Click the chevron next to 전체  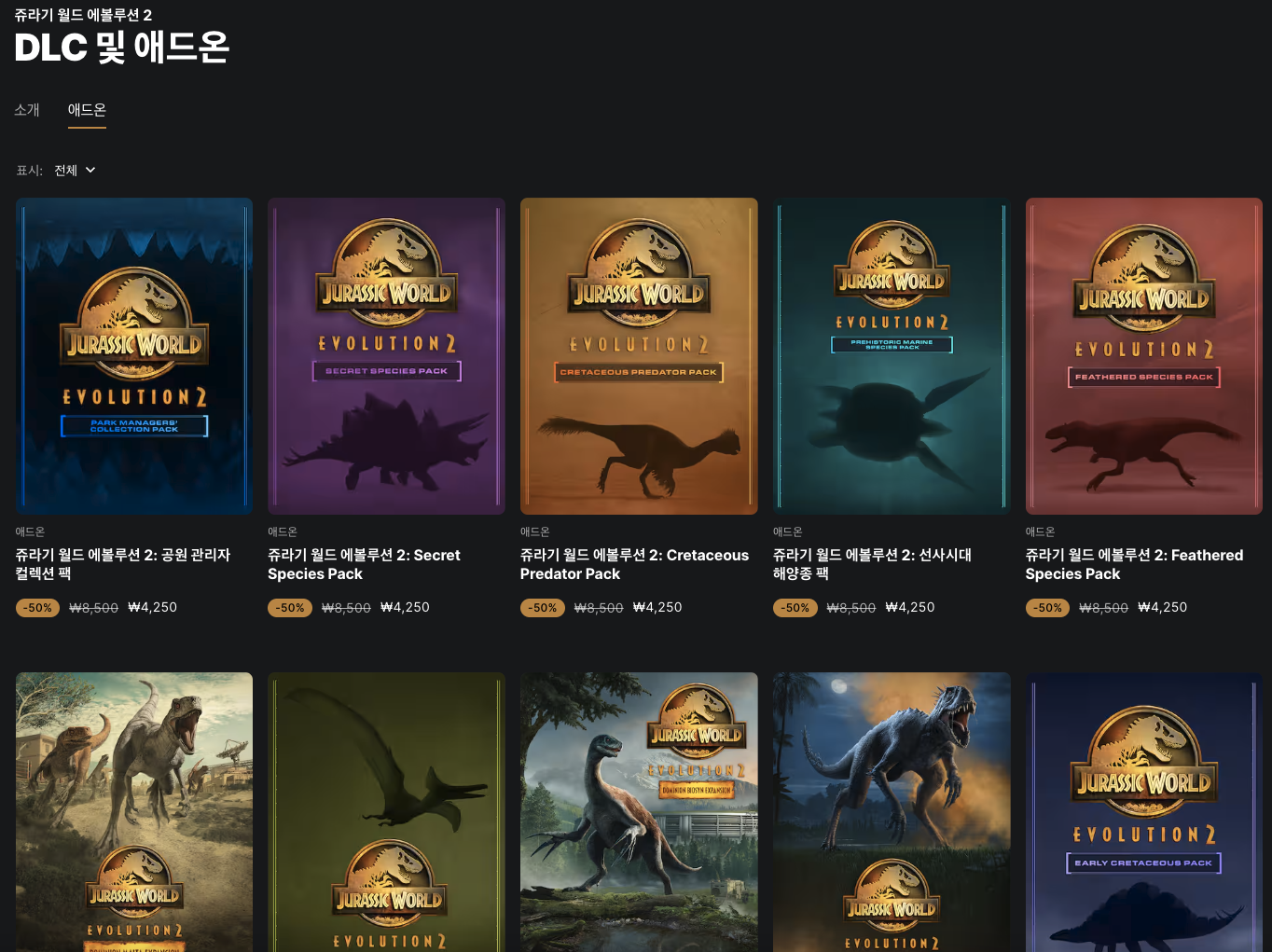point(90,171)
